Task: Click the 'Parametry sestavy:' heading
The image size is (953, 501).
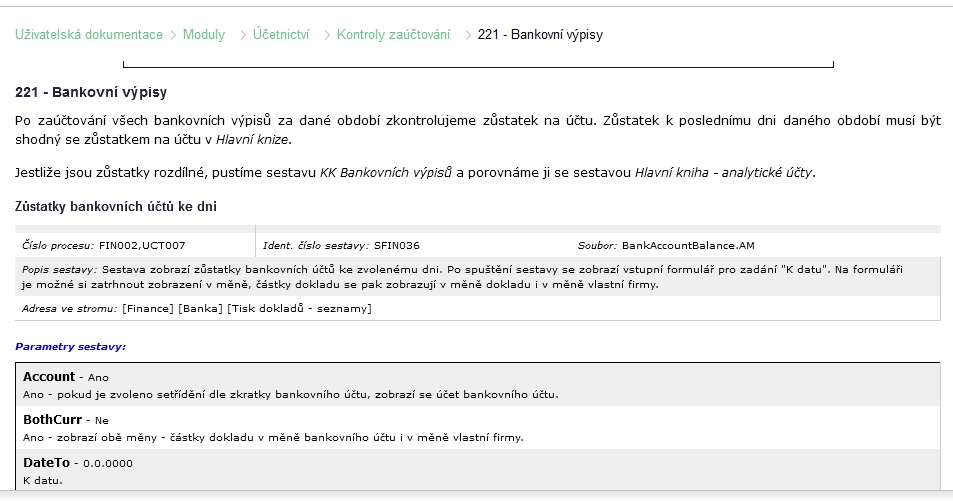Action: [71, 347]
